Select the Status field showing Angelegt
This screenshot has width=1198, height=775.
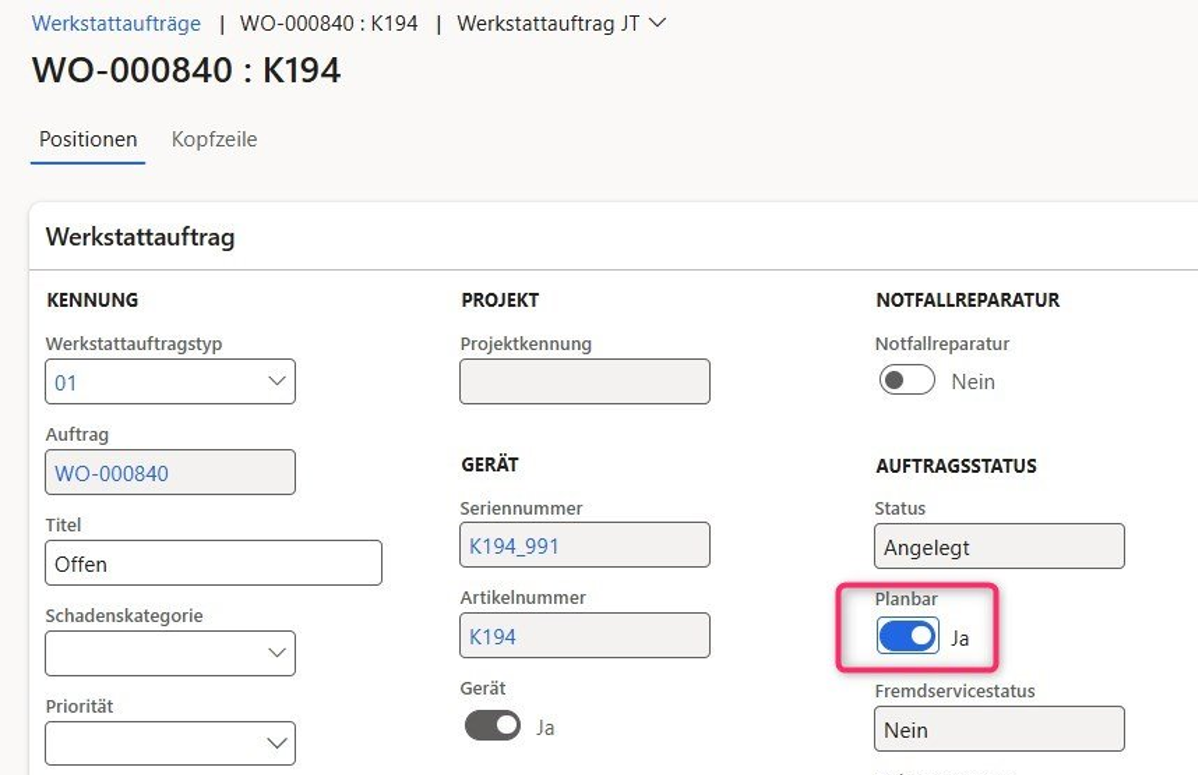point(998,546)
